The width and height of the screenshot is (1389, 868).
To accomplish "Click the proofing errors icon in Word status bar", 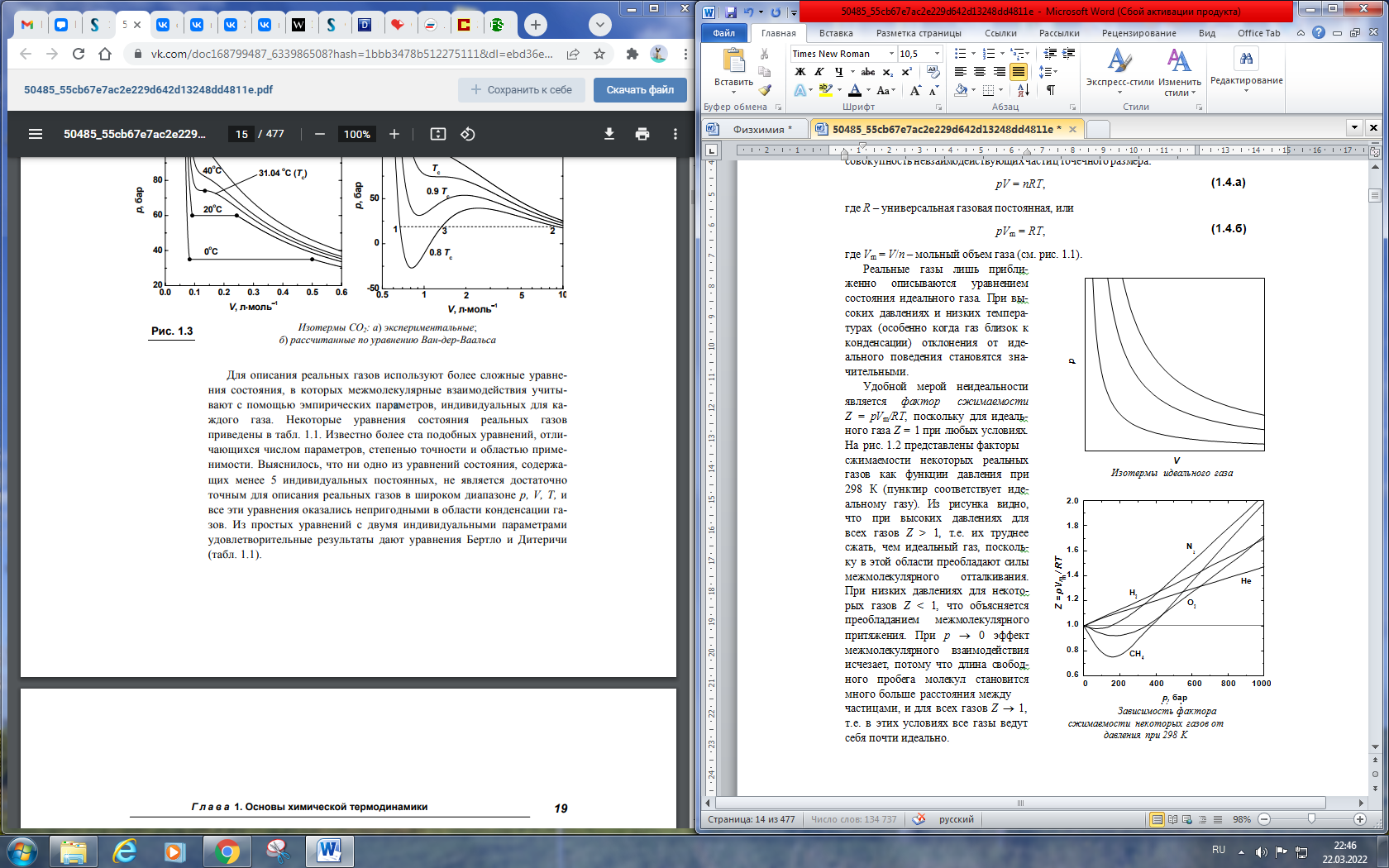I will coord(919,819).
